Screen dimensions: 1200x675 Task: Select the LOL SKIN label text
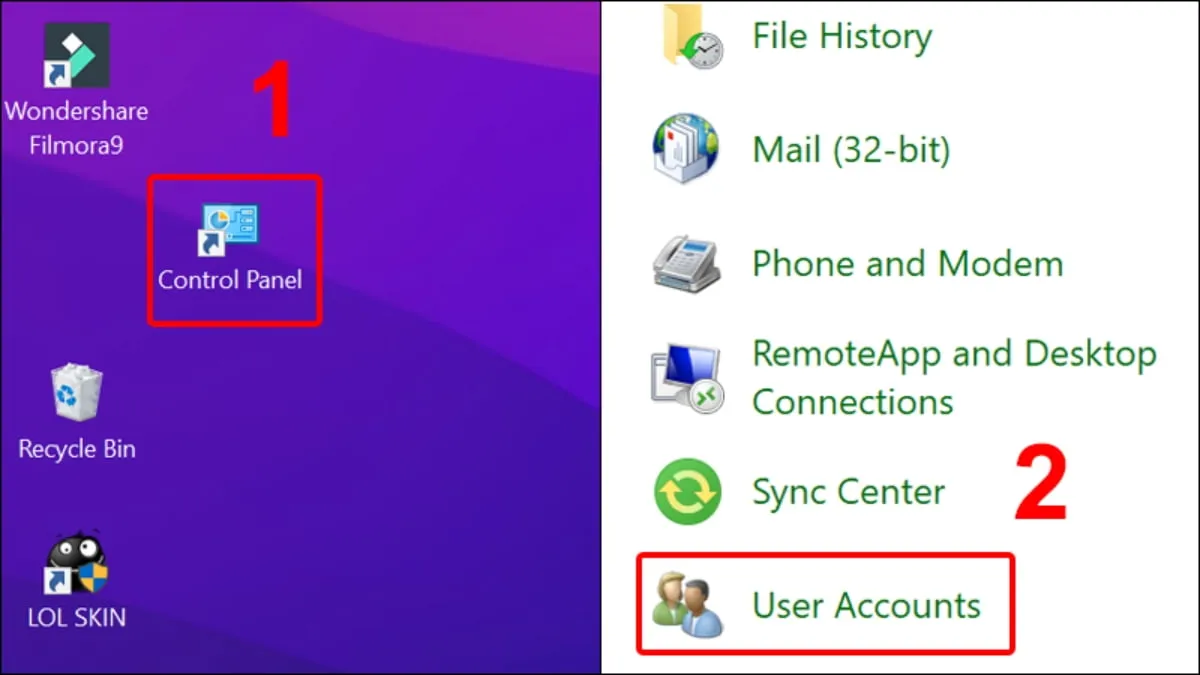[x=75, y=616]
